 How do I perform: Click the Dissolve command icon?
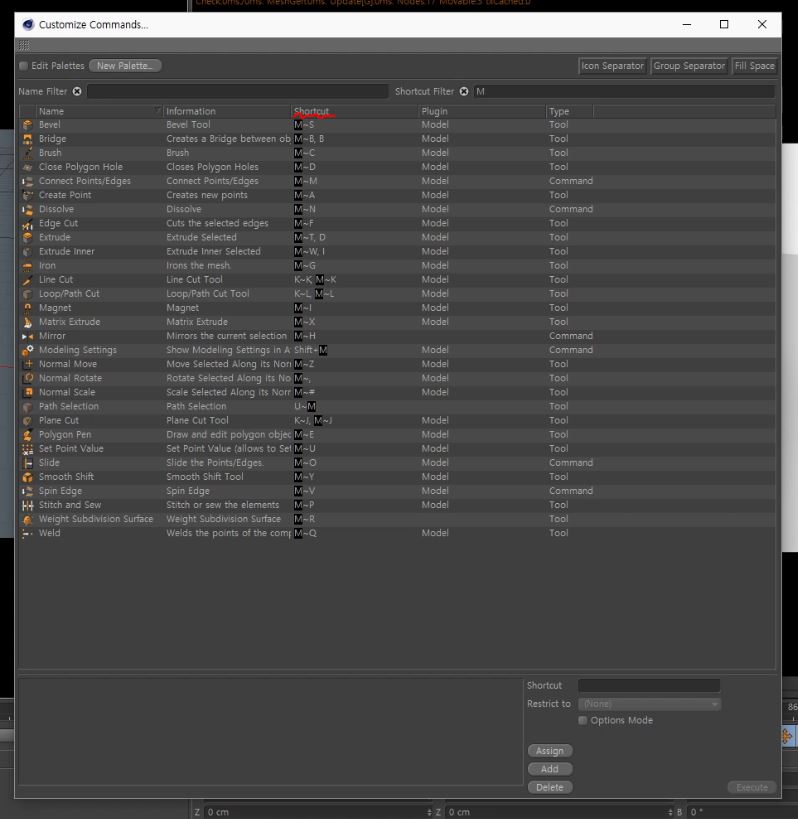pos(28,209)
